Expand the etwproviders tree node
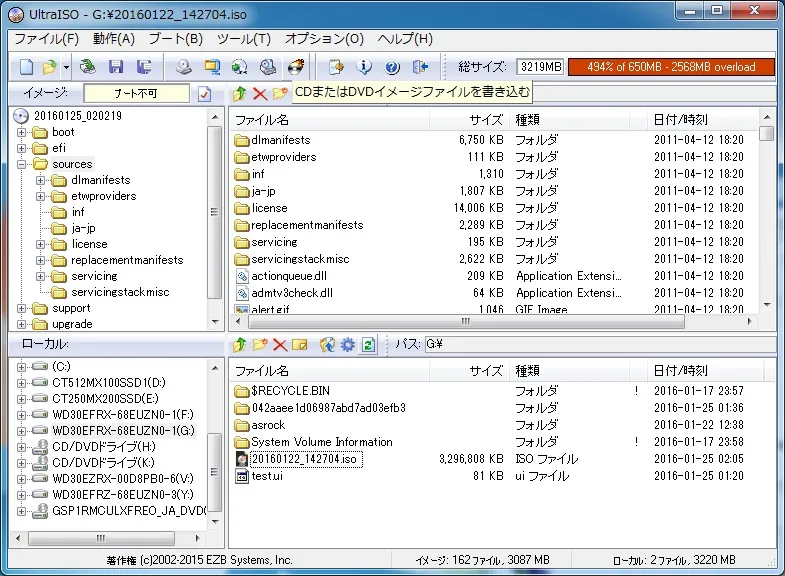The width and height of the screenshot is (785, 576). [41, 197]
